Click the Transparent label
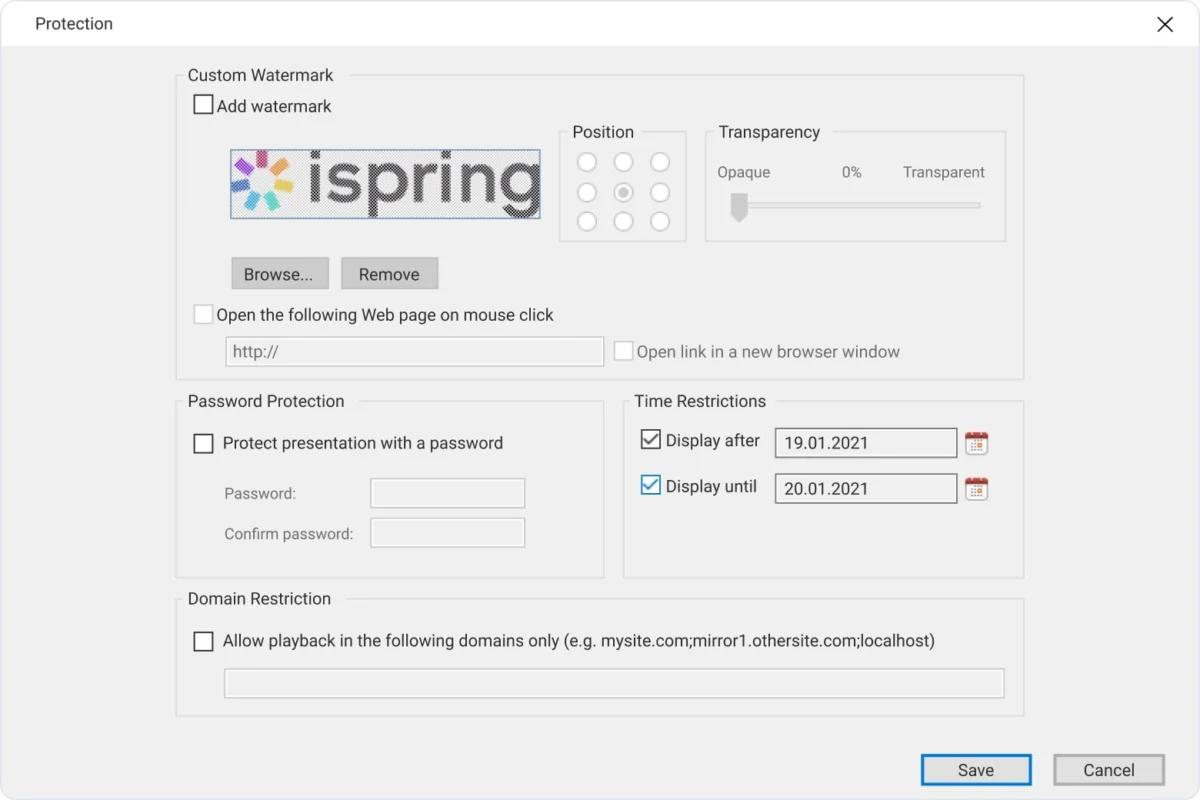The image size is (1200, 800). [944, 172]
